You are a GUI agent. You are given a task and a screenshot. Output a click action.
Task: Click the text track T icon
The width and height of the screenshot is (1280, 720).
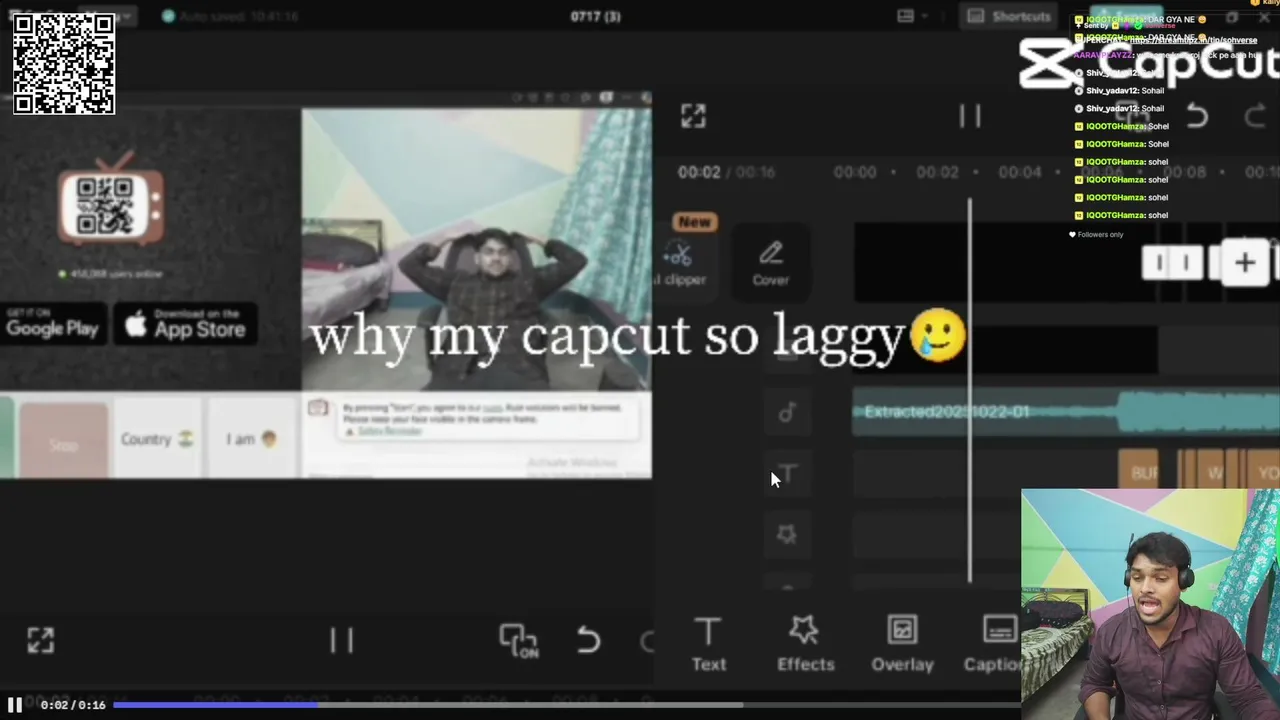click(787, 474)
